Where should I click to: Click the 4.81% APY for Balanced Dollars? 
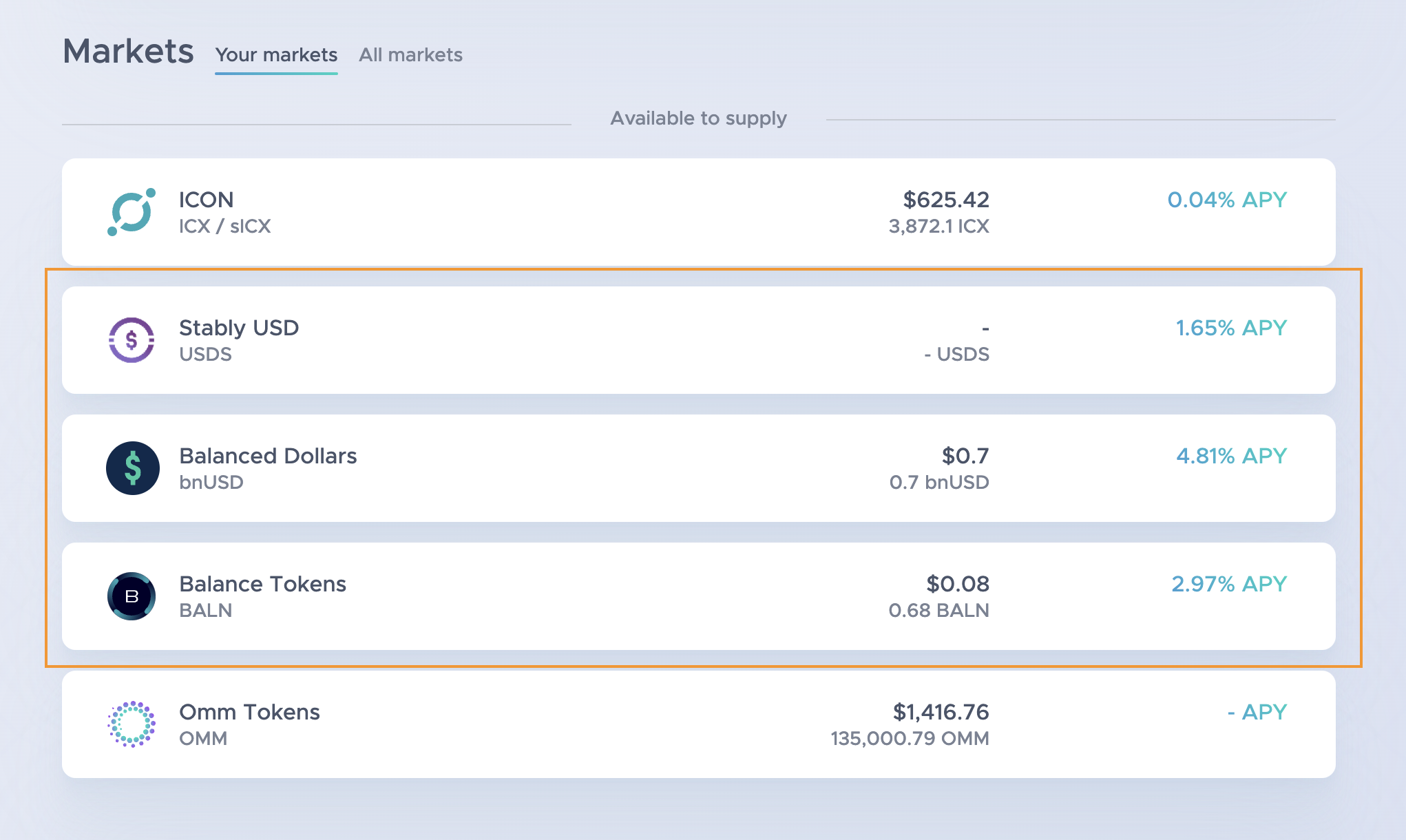(x=1231, y=455)
